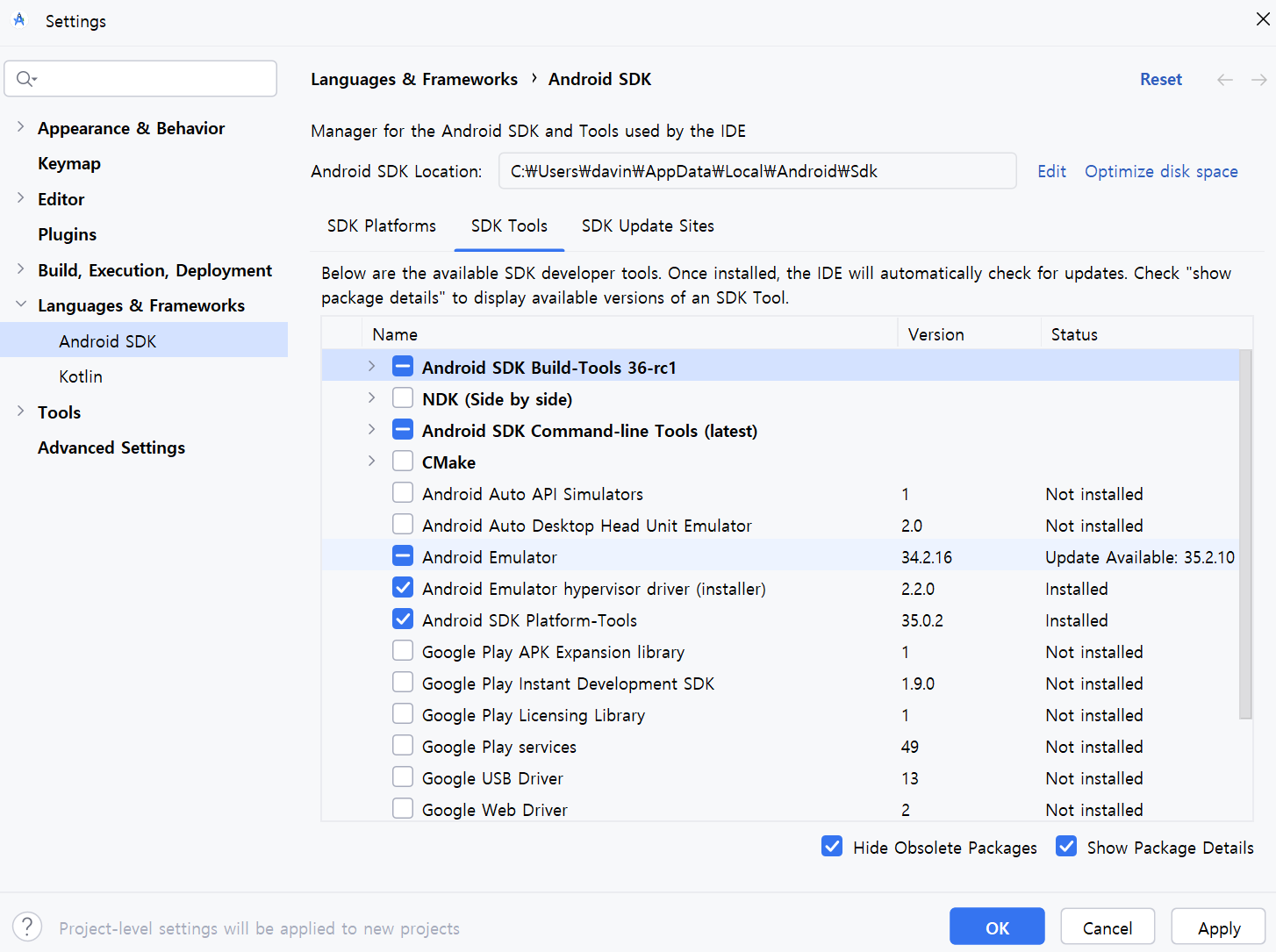The image size is (1276, 952).
Task: Switch to the SDK Platforms tab
Action: pos(382,226)
